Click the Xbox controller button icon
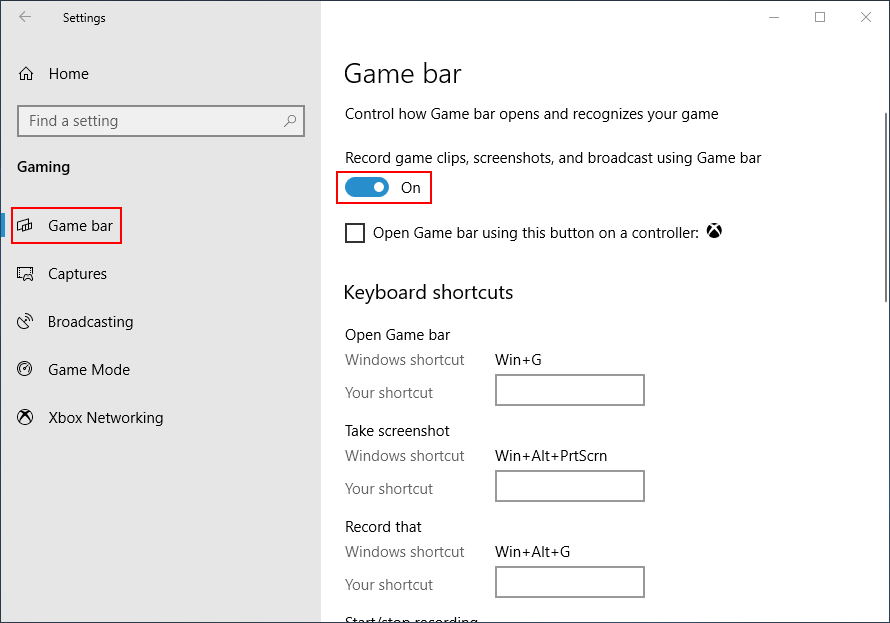 click(714, 231)
